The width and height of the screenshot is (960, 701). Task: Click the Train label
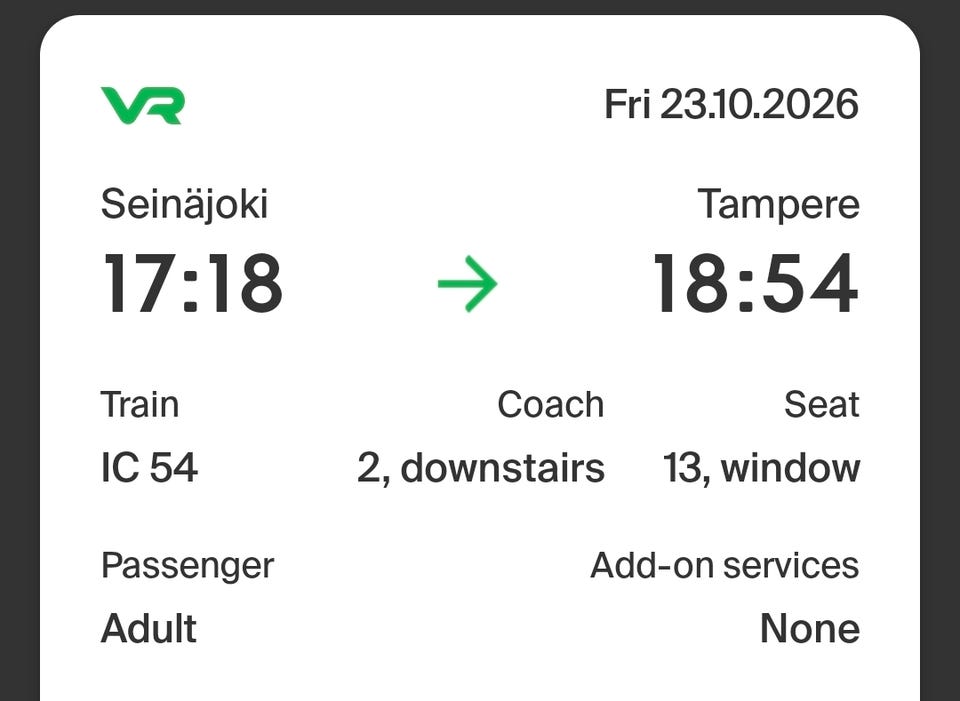click(140, 405)
